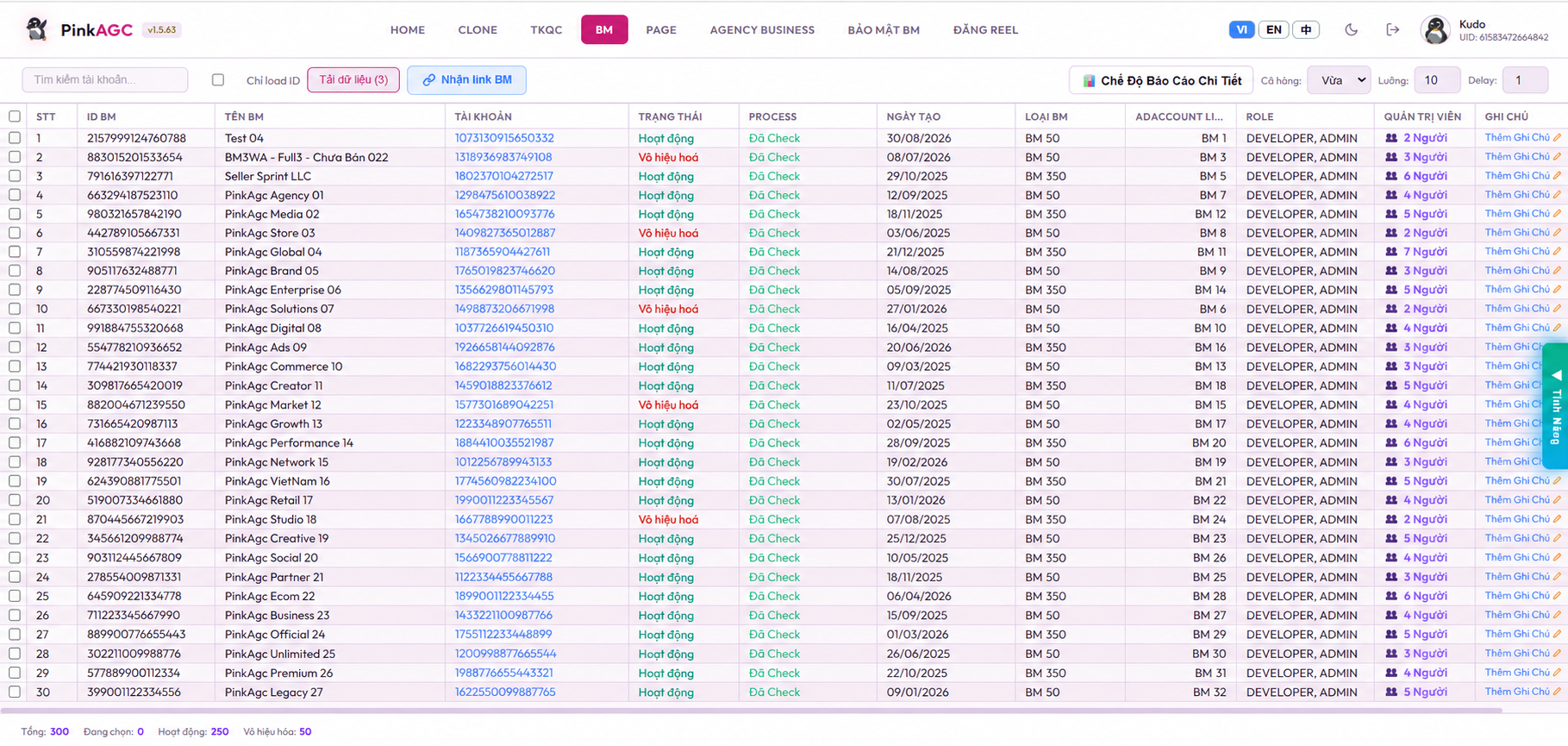Switch language to EN
The width and height of the screenshot is (1568, 746).
click(1273, 29)
